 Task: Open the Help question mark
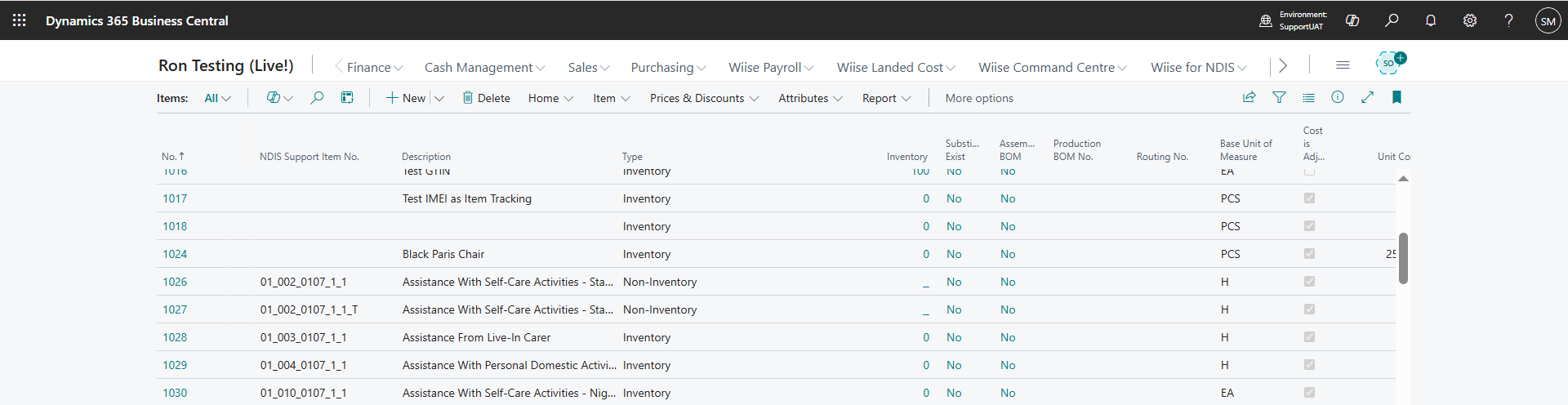click(1508, 20)
